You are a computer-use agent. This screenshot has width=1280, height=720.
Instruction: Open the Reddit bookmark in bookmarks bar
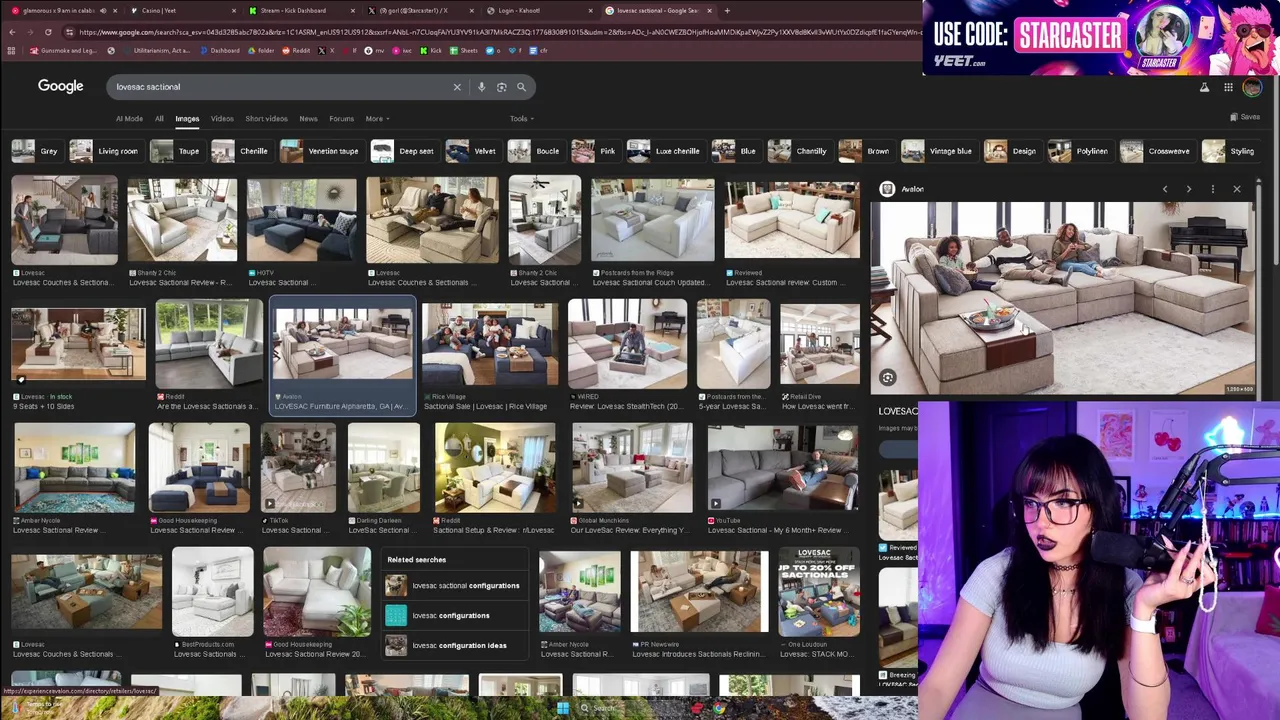click(x=297, y=51)
